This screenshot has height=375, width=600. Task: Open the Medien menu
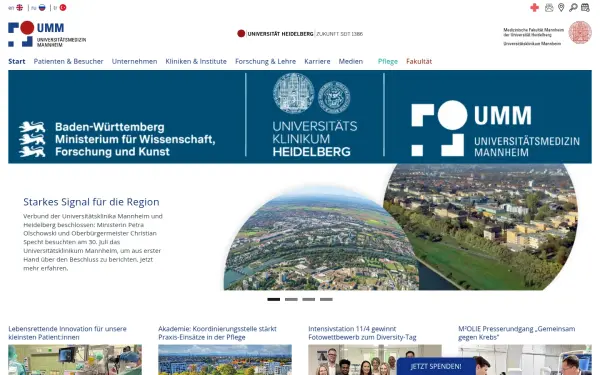click(x=351, y=61)
